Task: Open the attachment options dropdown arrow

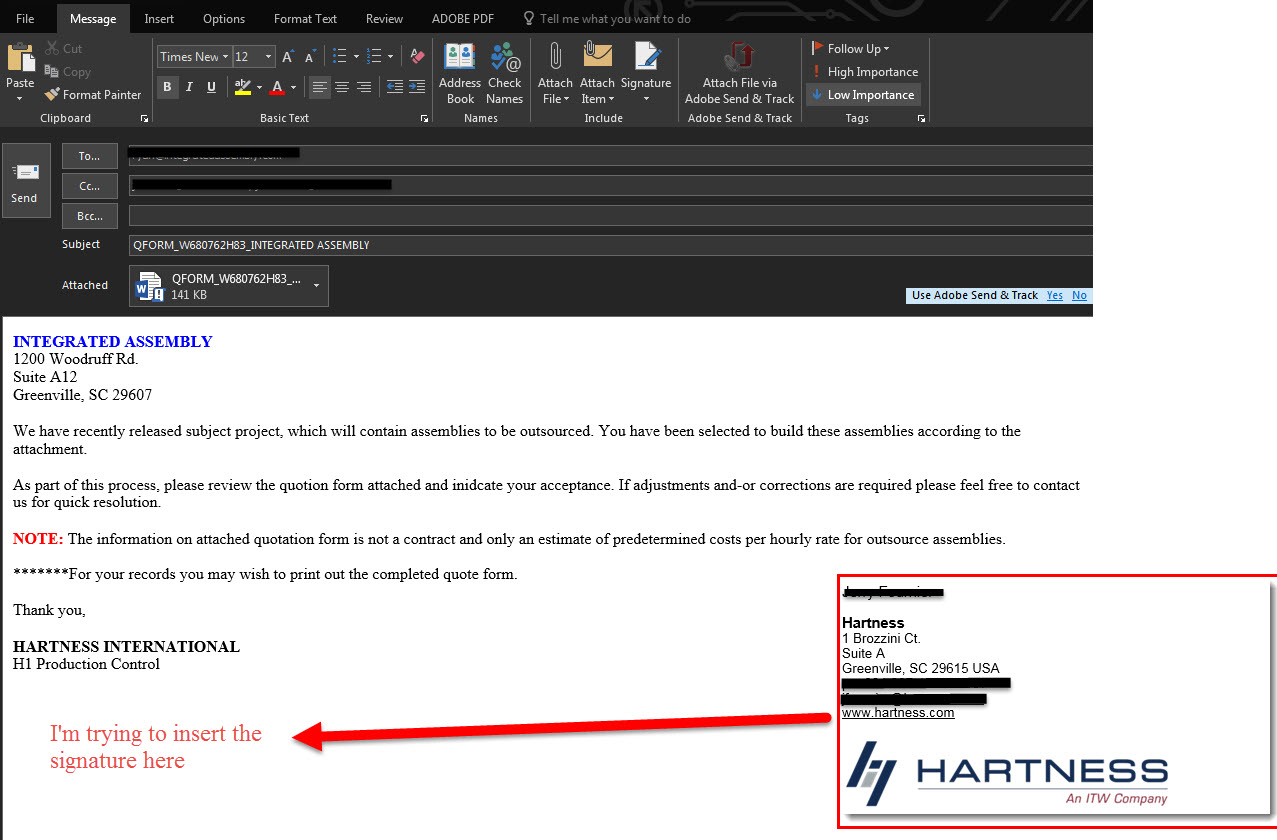Action: tap(317, 286)
